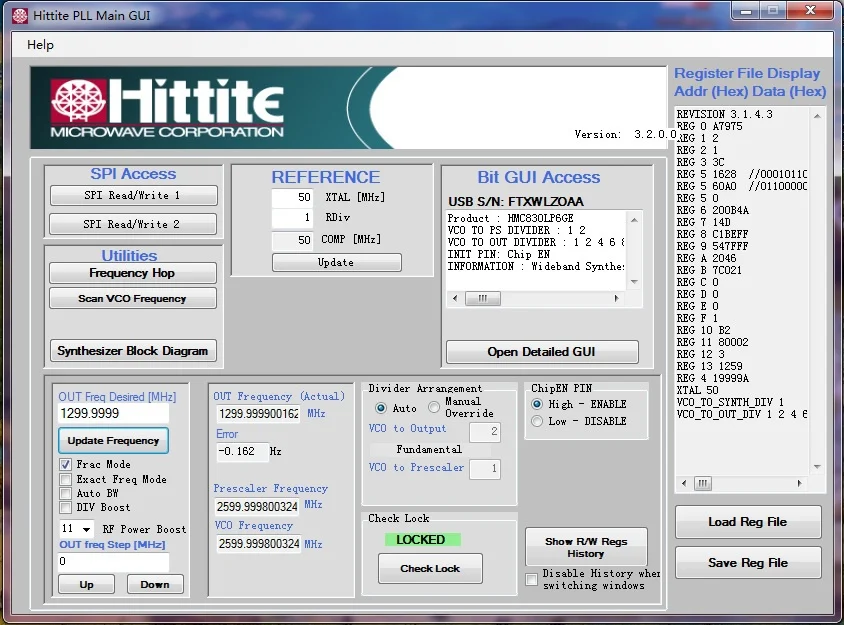Select Manual Override divider arrangement
The image size is (844, 625).
tap(434, 408)
